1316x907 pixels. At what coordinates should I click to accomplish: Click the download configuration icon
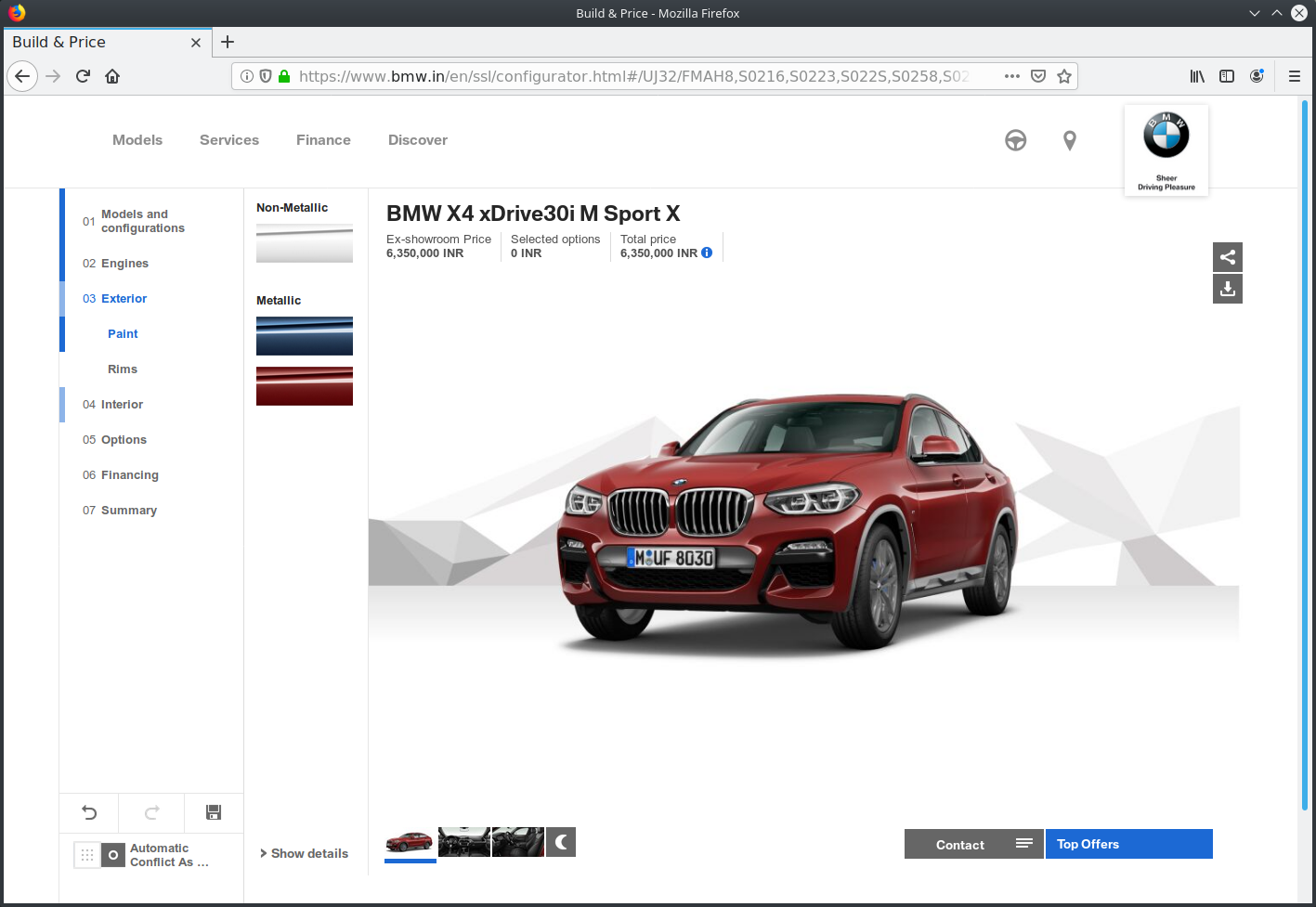click(1227, 289)
